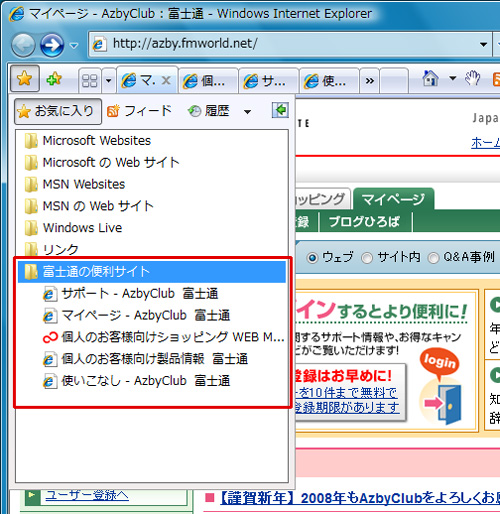The width and height of the screenshot is (500, 514).
Task: Click the IE logo in title bar
Action: coord(17,14)
